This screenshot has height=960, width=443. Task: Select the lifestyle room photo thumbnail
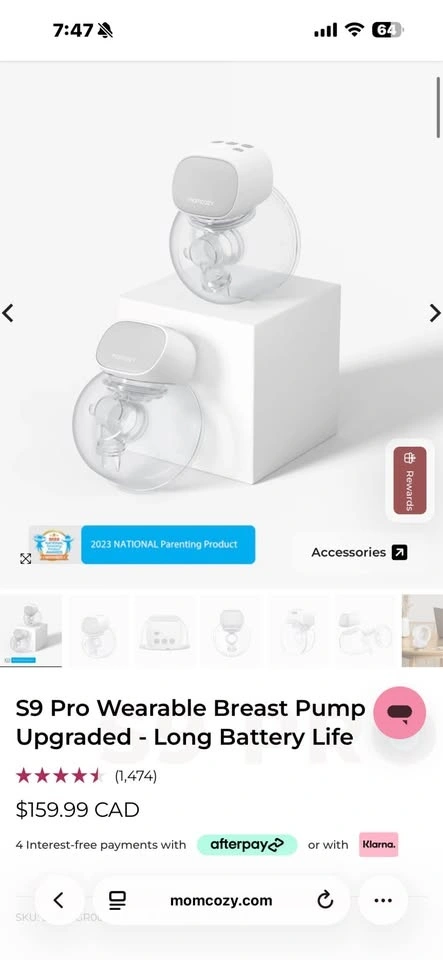(422, 631)
